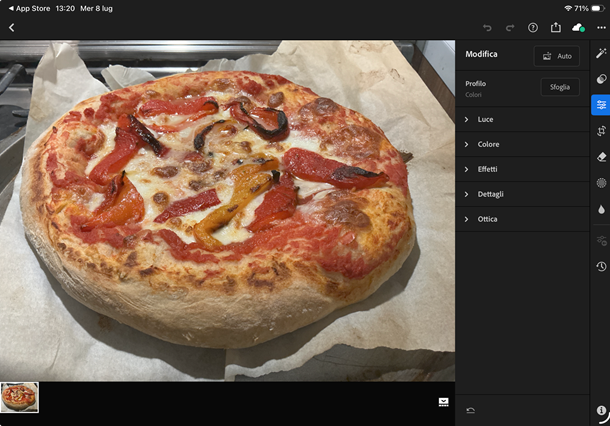This screenshot has width=610, height=426.
Task: Click the Profilo Colori label
Action: (x=475, y=89)
